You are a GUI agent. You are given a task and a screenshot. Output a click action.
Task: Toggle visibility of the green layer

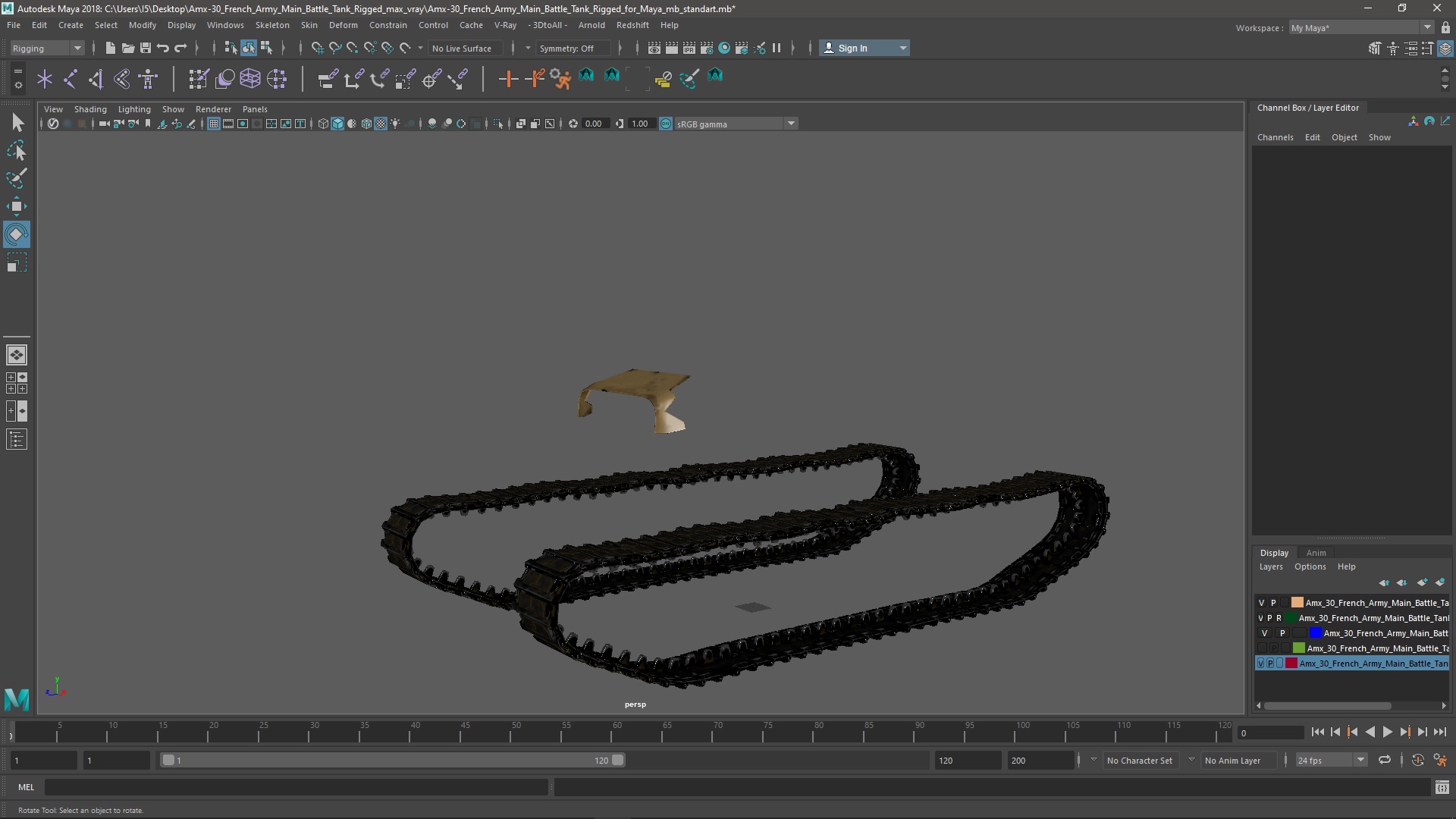click(1261, 648)
